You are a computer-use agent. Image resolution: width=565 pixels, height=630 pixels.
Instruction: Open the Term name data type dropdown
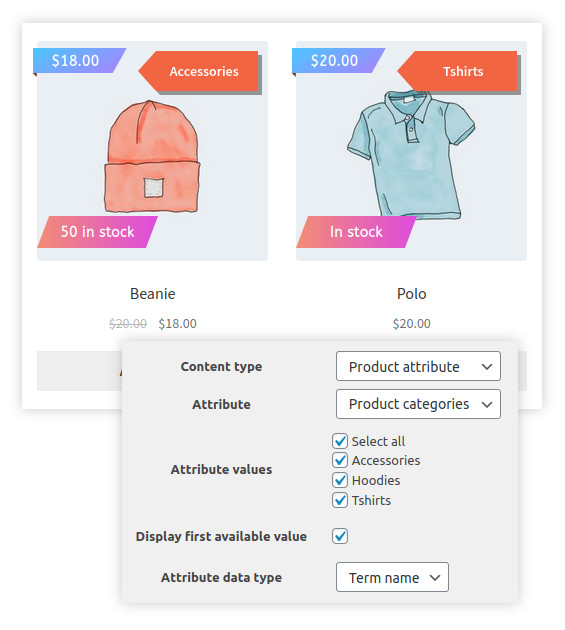click(392, 577)
